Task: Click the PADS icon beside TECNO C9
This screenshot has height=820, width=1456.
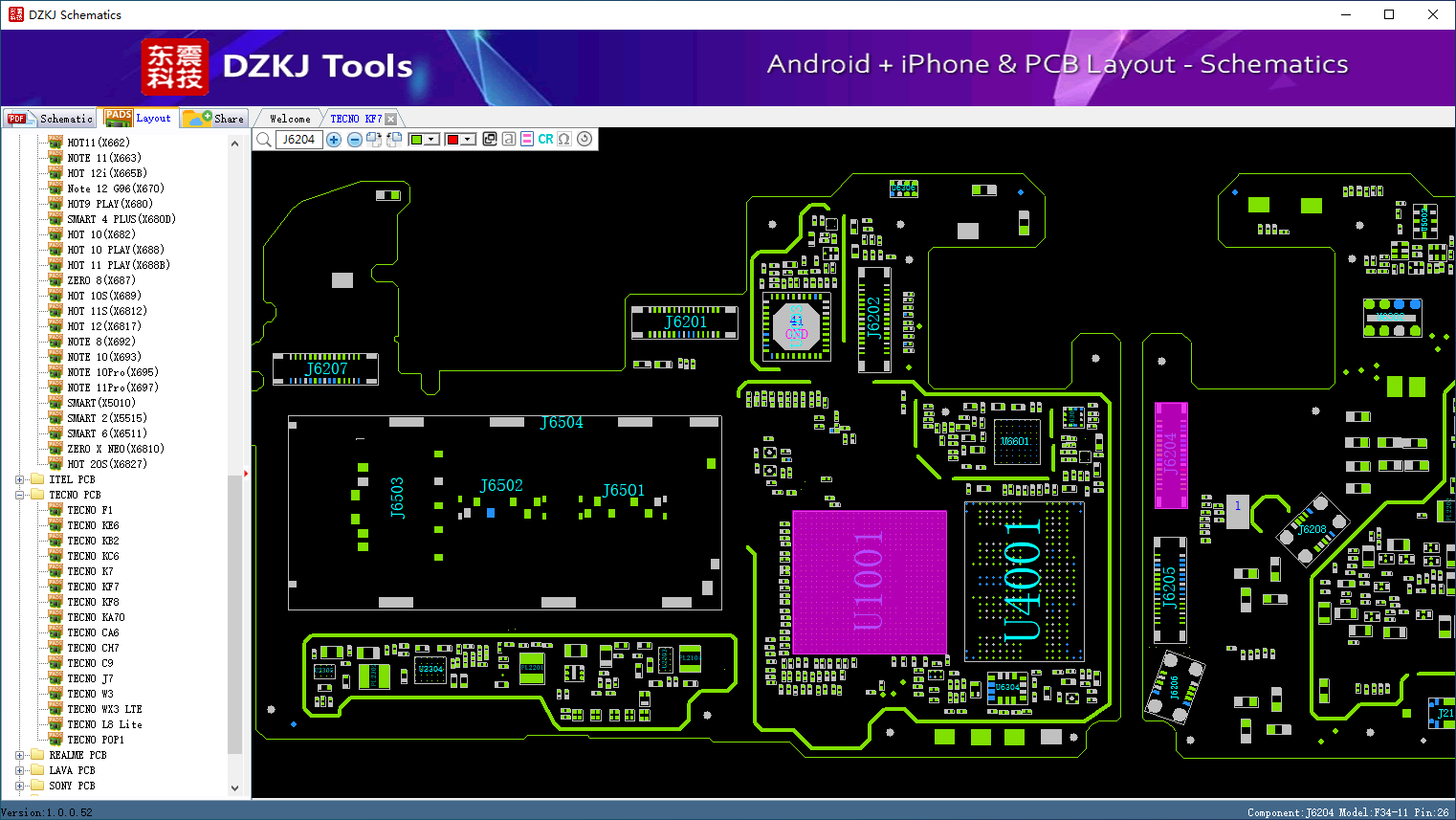Action: click(x=55, y=663)
